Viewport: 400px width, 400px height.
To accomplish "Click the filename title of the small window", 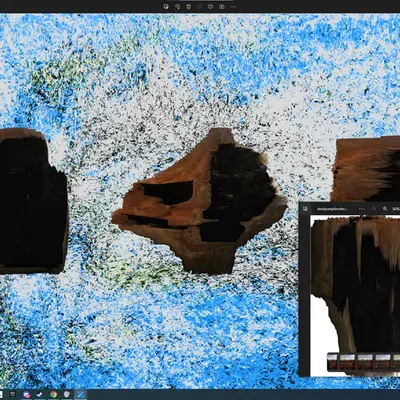I will [332, 209].
